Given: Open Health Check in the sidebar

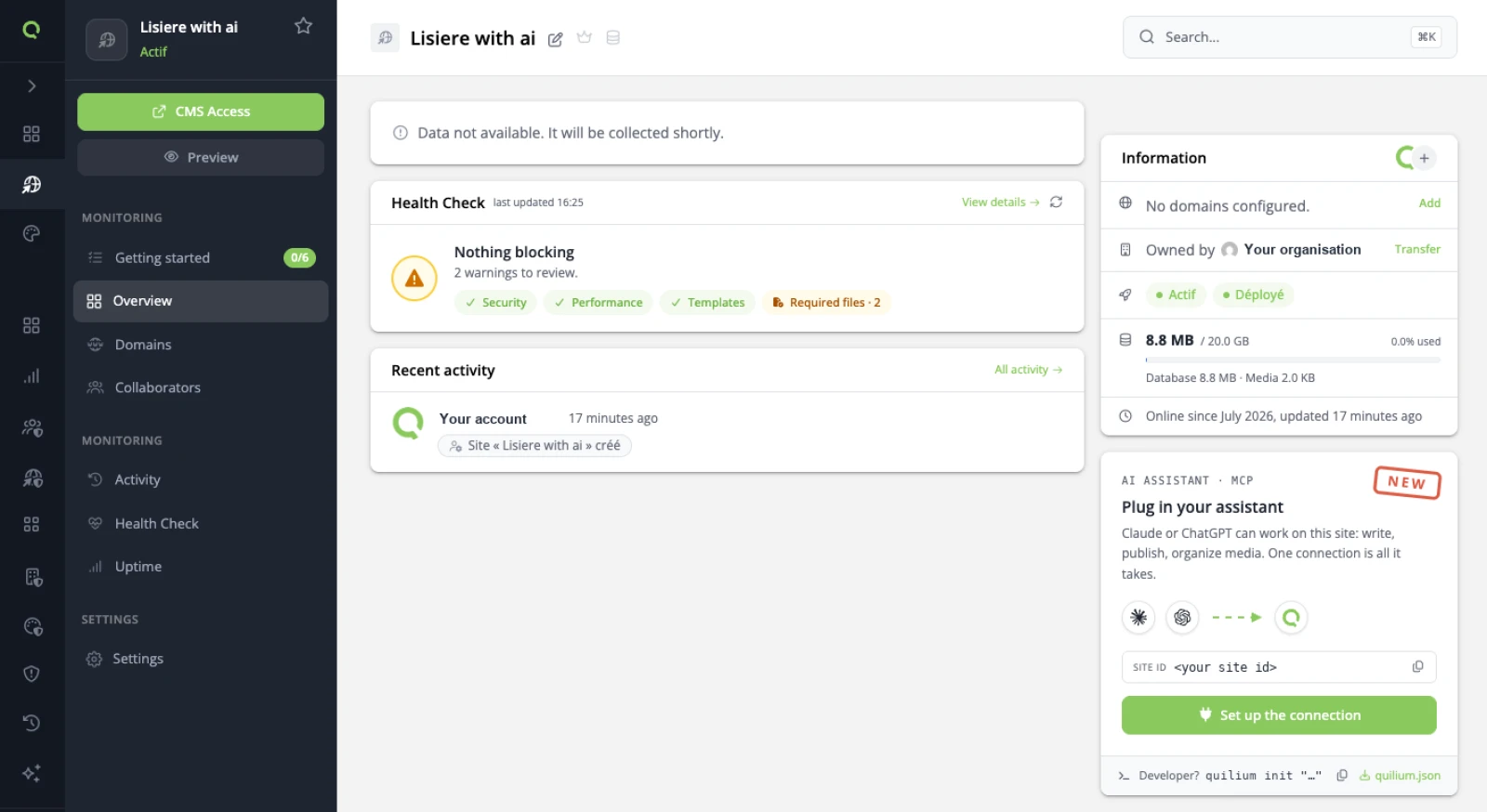Looking at the screenshot, I should pos(201,523).
